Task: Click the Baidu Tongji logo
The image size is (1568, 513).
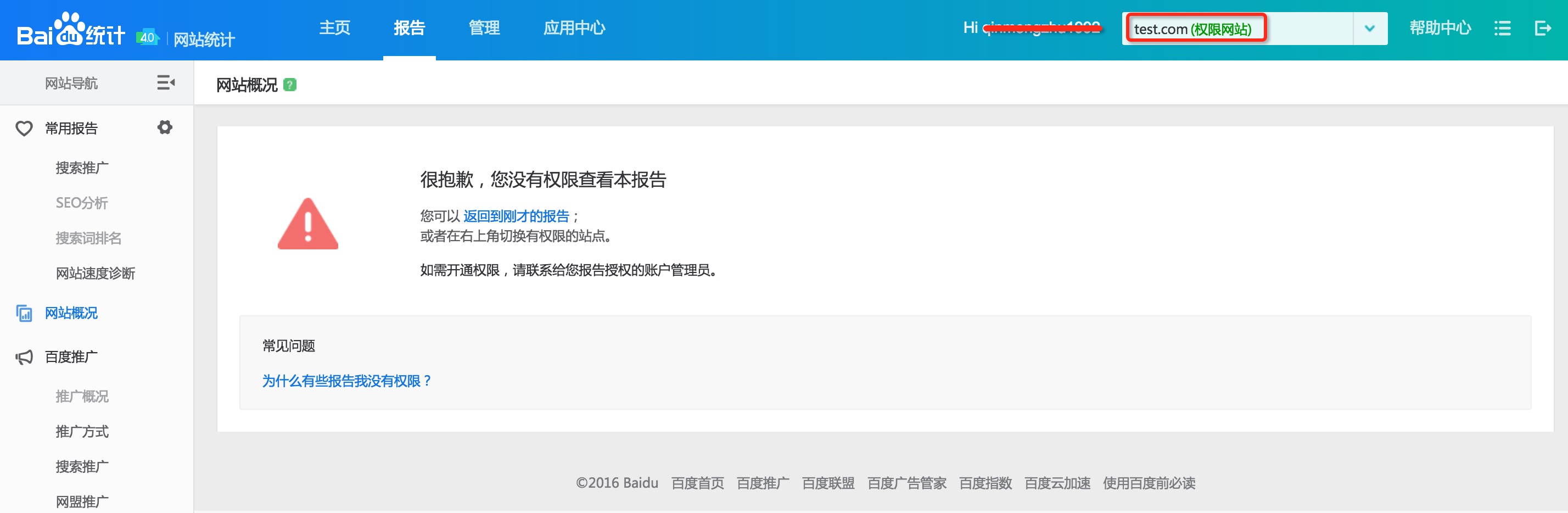Action: point(71,30)
